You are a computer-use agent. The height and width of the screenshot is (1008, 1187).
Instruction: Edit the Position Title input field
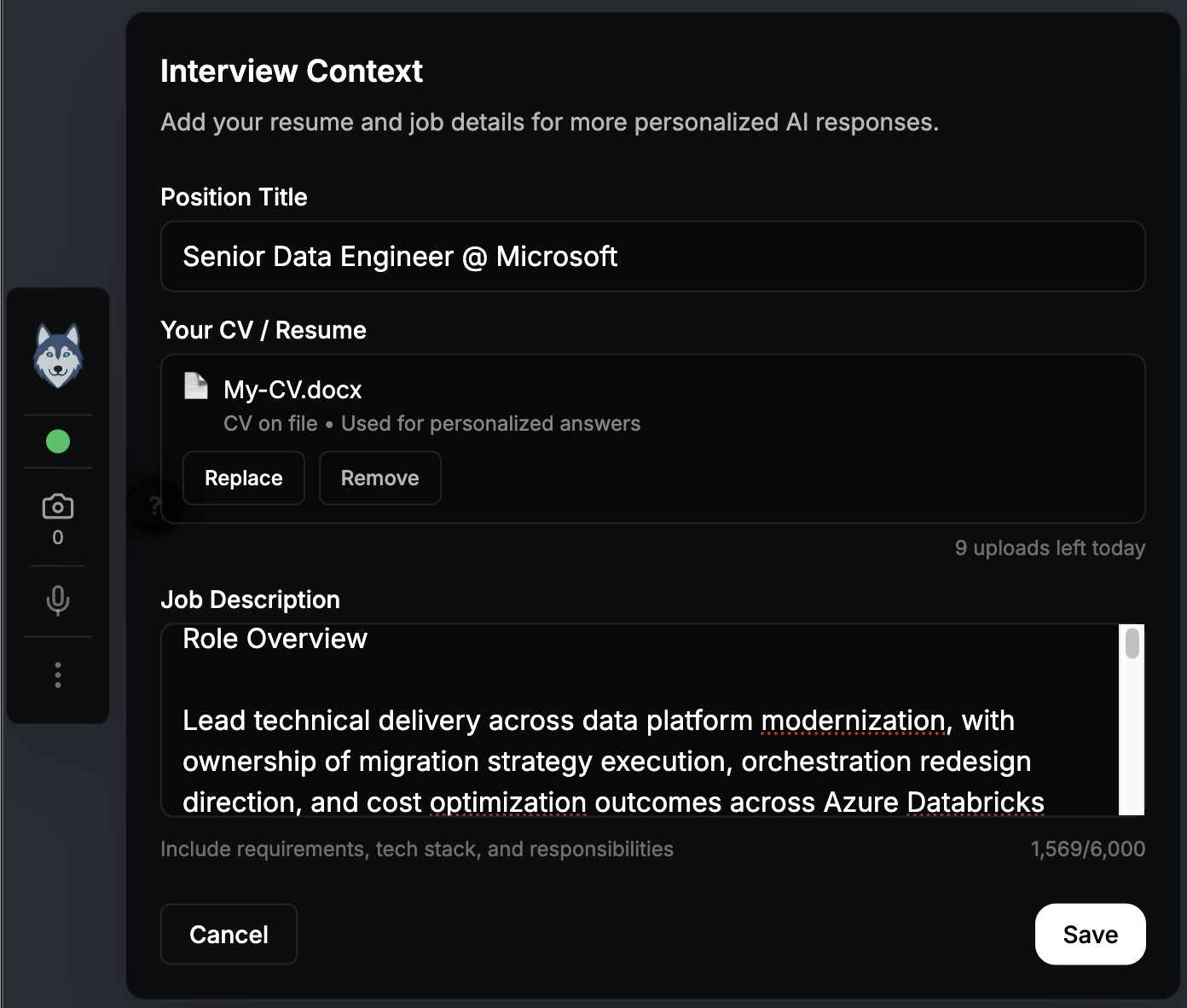652,257
